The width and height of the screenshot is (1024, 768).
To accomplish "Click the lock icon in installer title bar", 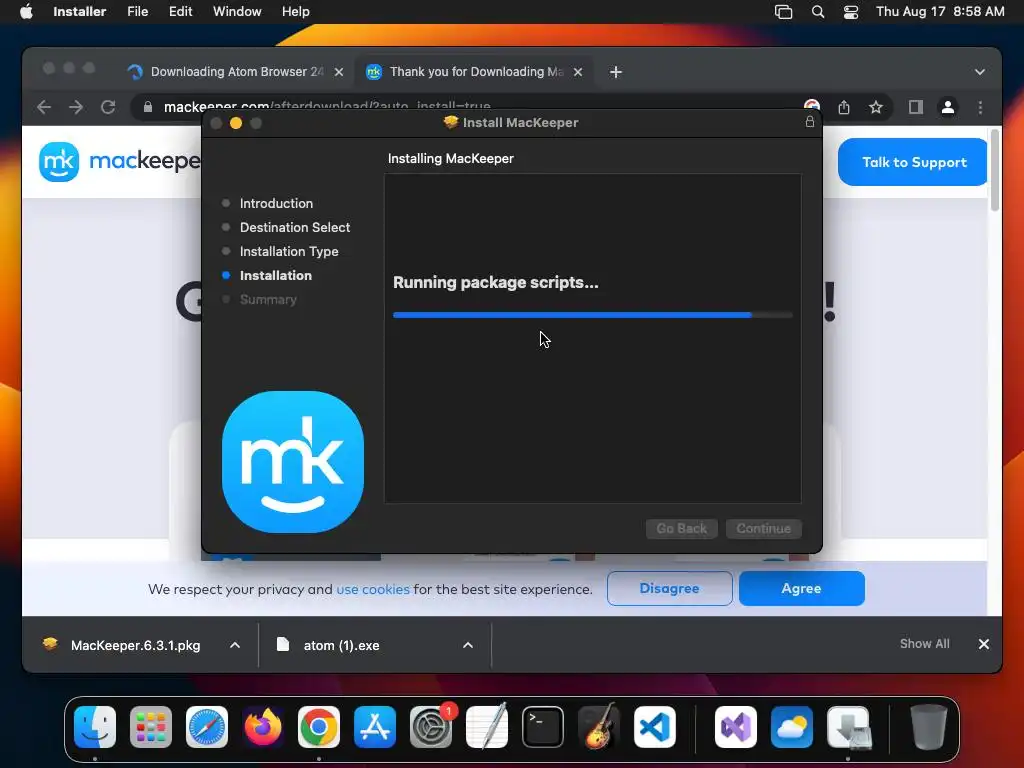I will (809, 121).
